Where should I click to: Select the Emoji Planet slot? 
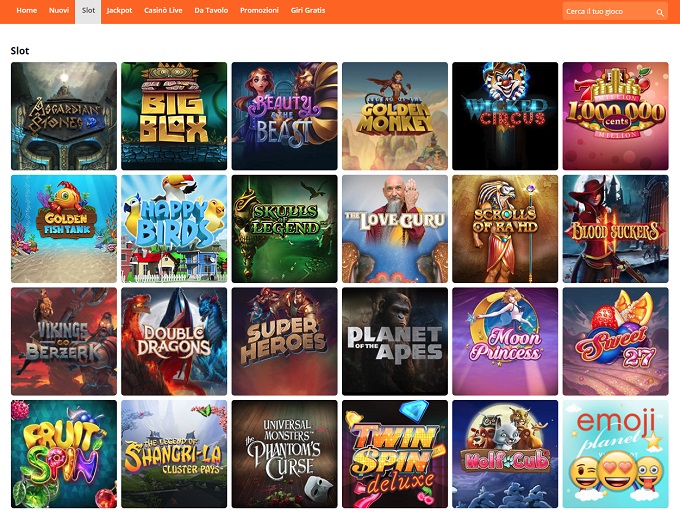tap(616, 454)
